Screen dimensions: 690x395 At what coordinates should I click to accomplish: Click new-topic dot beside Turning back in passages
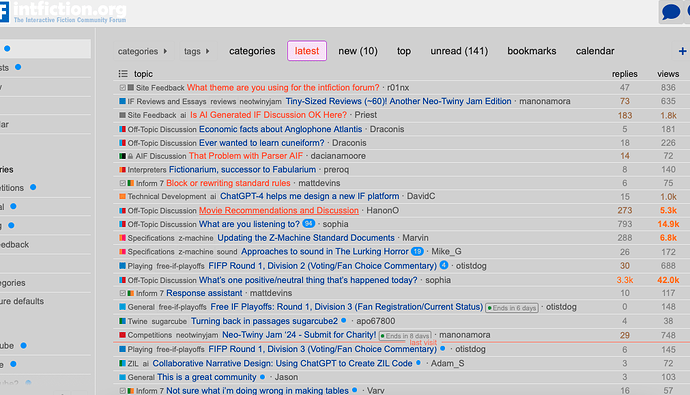[x=344, y=321]
